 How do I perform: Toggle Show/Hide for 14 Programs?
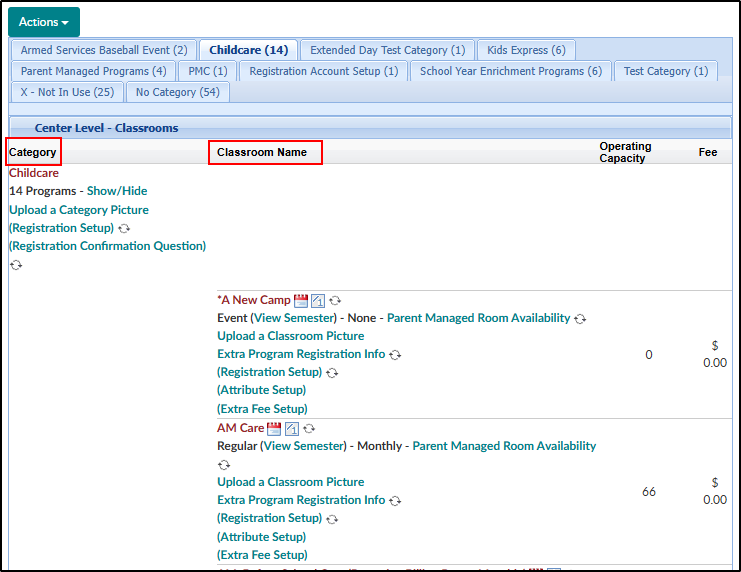(117, 191)
